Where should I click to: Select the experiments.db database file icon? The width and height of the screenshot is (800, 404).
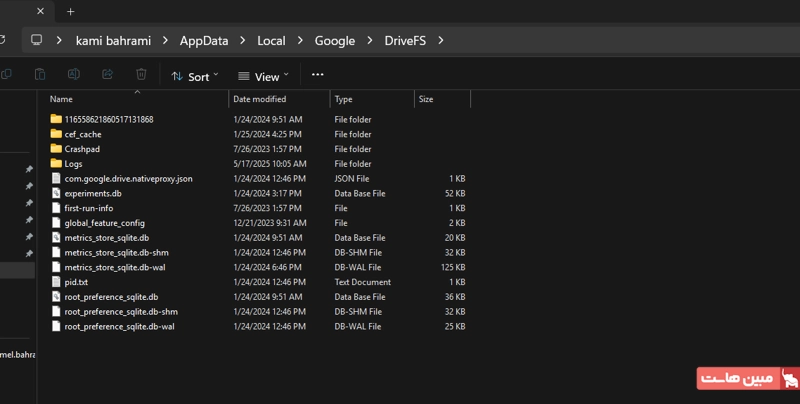(56, 193)
